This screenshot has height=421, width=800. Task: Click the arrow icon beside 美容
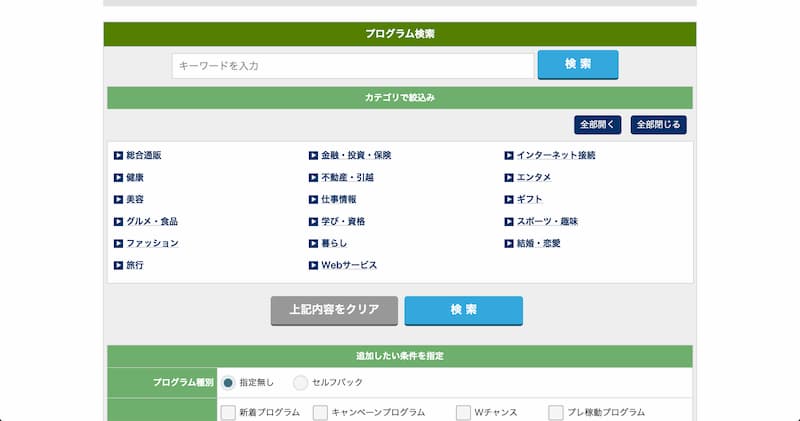click(118, 200)
